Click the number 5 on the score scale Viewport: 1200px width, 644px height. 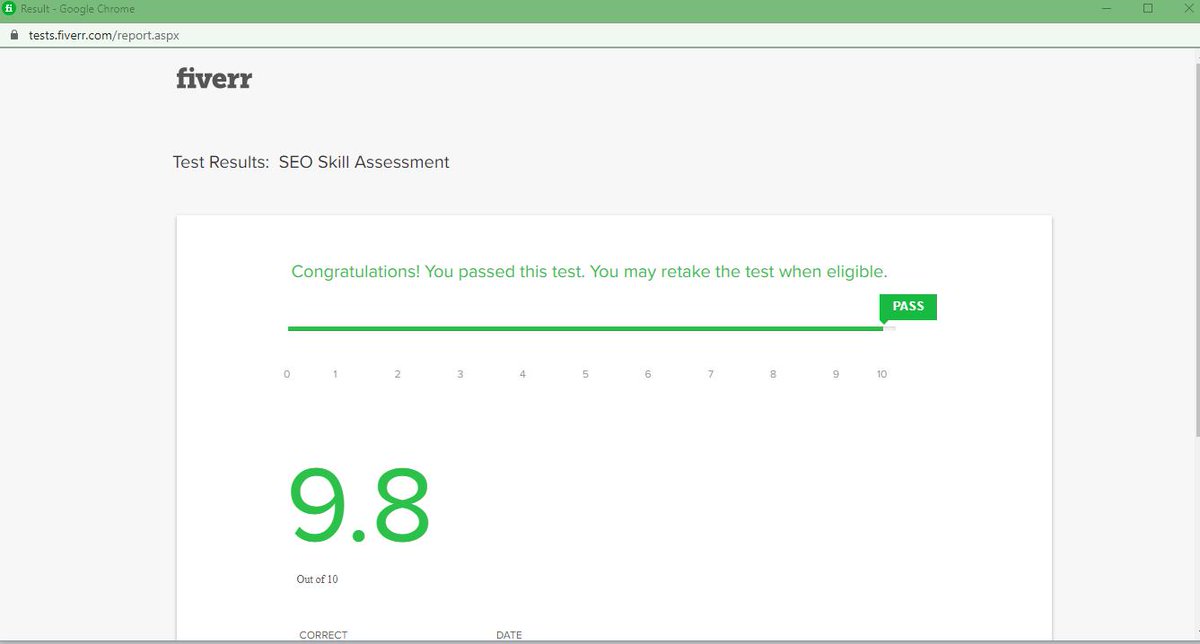585,373
